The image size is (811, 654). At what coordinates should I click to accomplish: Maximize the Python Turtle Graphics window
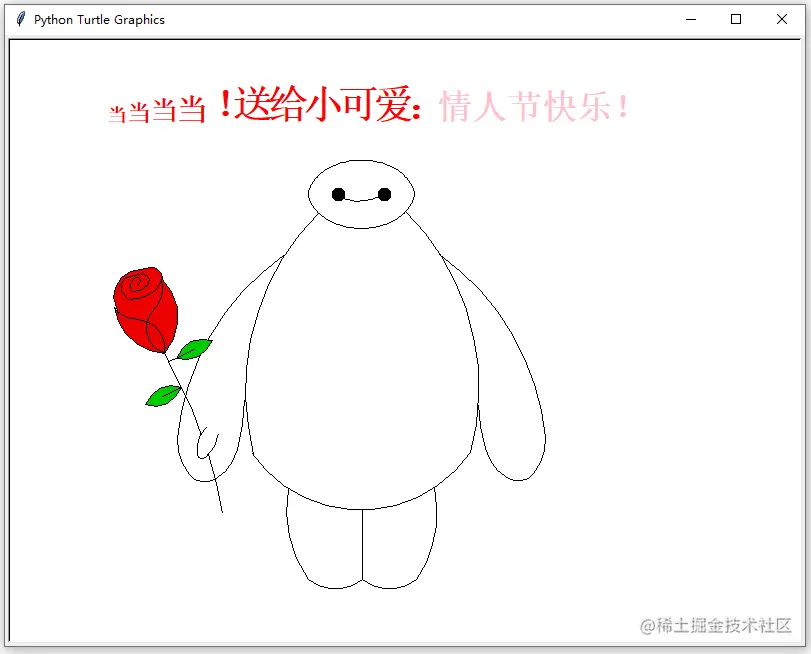[736, 19]
